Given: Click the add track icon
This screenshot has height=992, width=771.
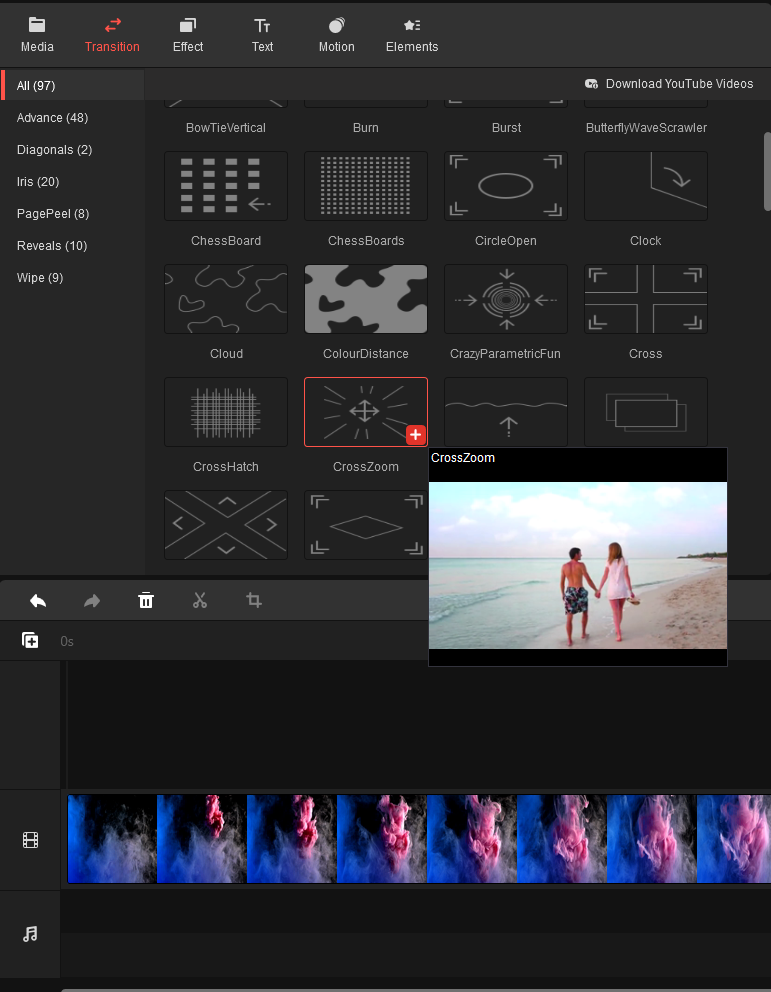Looking at the screenshot, I should 30,640.
